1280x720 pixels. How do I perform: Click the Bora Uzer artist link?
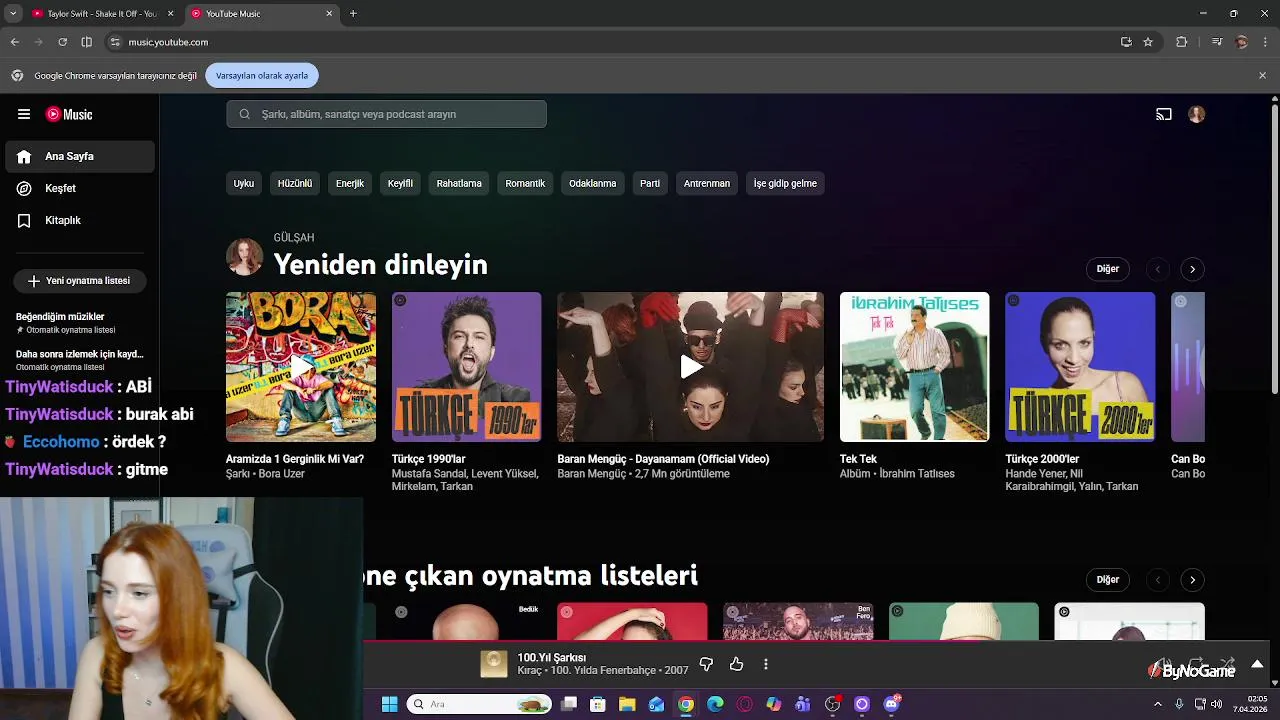(281, 474)
